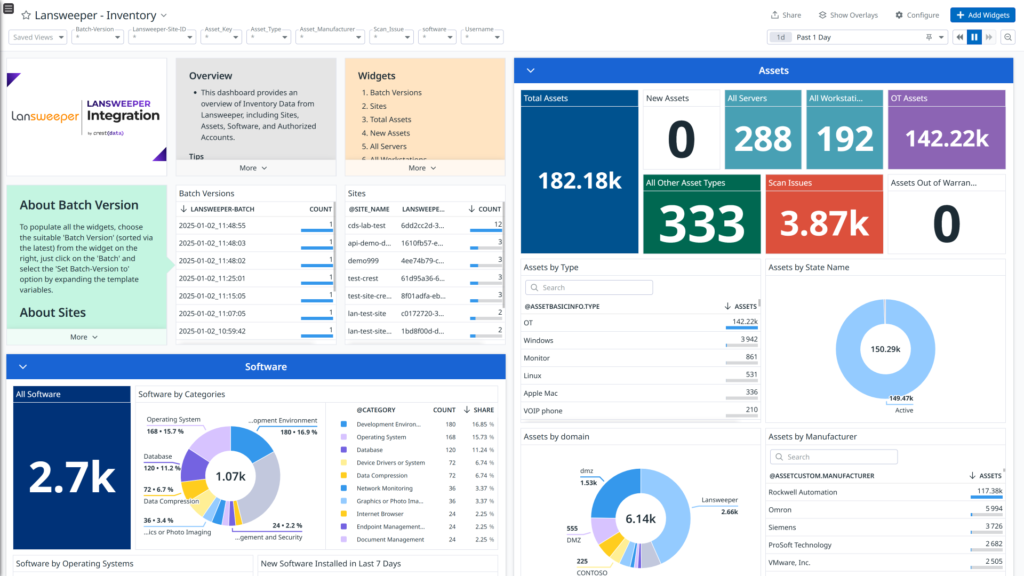Image resolution: width=1024 pixels, height=576 pixels.
Task: Step time range backward
Action: tap(959, 37)
